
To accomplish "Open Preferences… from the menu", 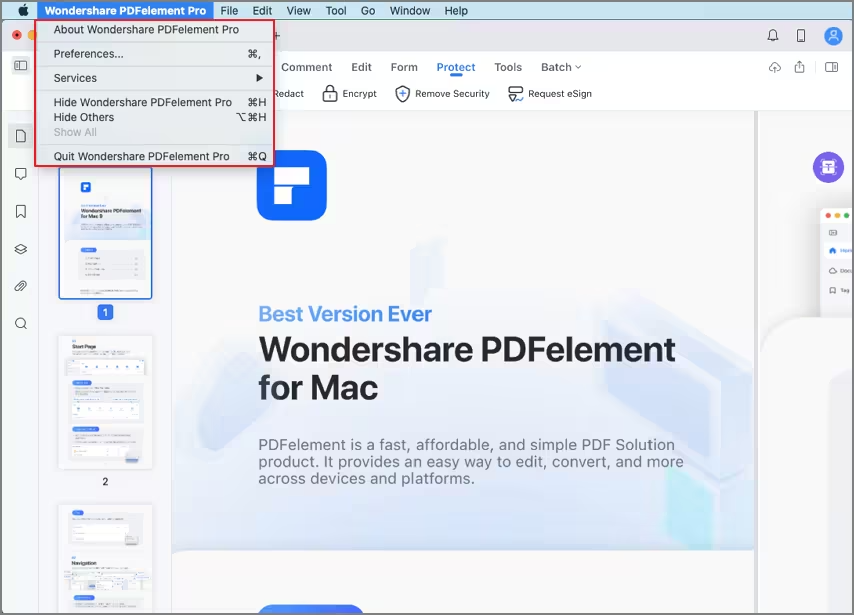I will 154,54.
